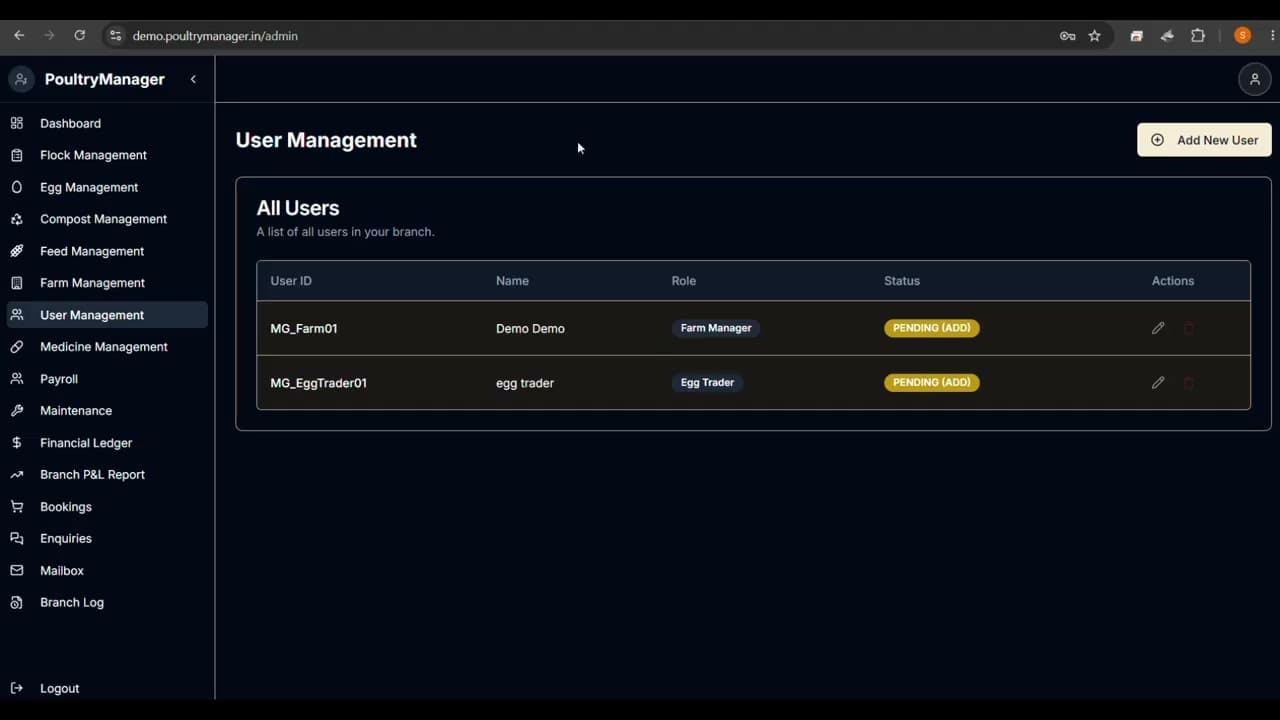Click the Mailbox envelope icon
The image size is (1280, 720).
[x=17, y=570]
